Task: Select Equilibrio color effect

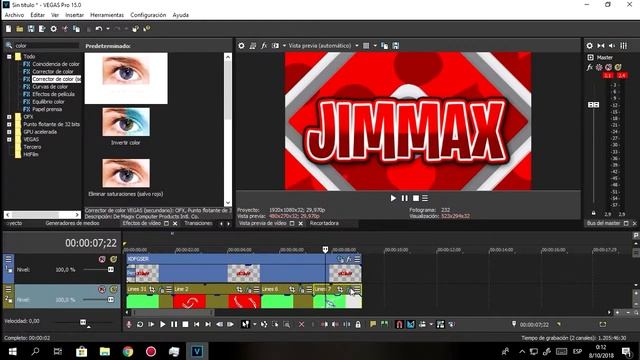Action: pyautogui.click(x=48, y=102)
